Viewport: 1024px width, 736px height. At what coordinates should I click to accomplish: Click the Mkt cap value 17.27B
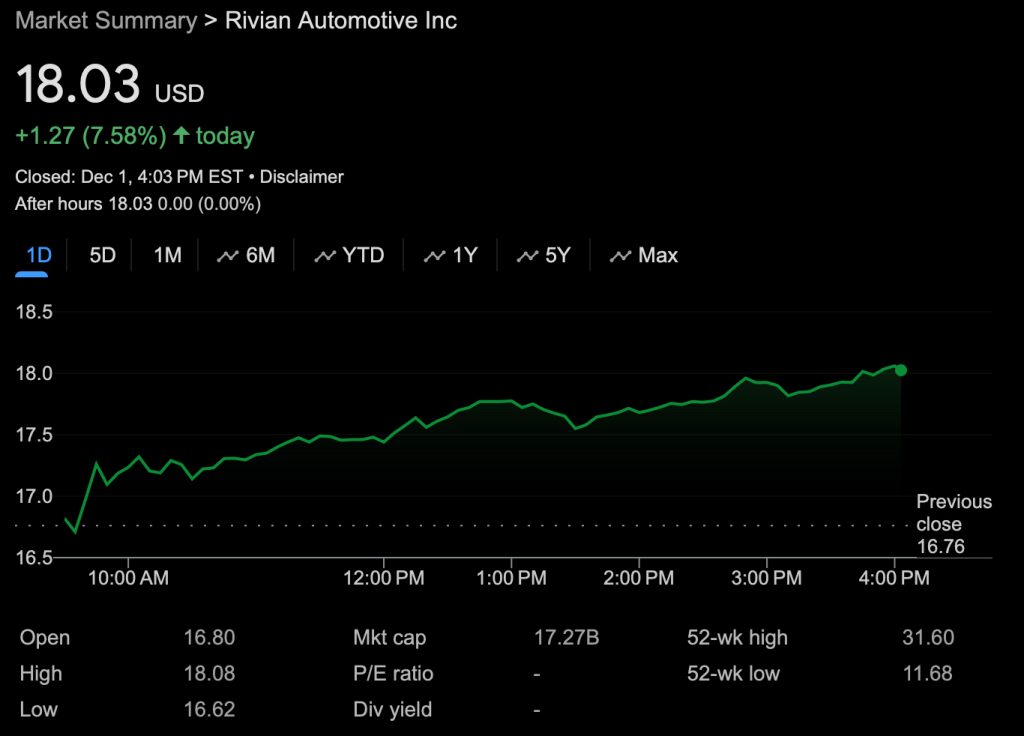[566, 638]
